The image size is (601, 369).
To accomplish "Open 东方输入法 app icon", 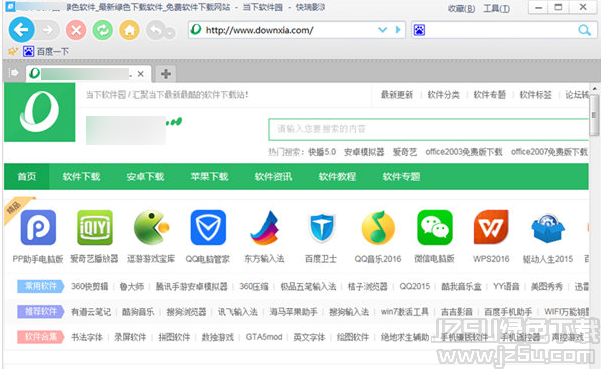I will (265, 228).
